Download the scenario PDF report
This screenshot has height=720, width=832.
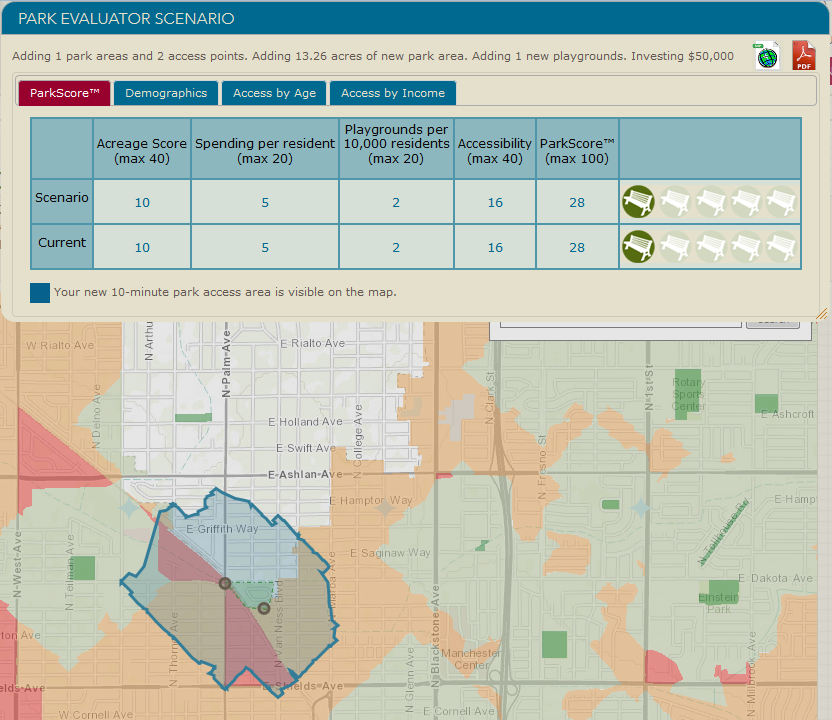(x=804, y=55)
